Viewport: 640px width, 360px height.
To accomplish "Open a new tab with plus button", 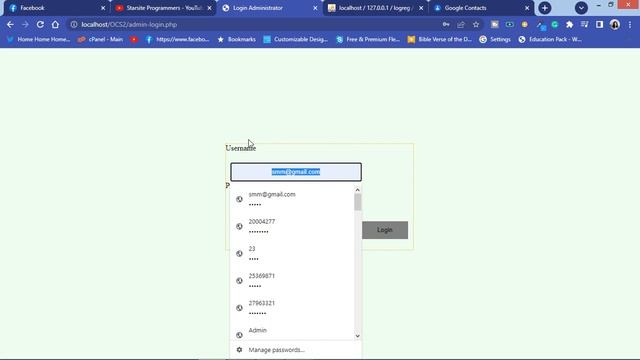I will click(x=544, y=8).
